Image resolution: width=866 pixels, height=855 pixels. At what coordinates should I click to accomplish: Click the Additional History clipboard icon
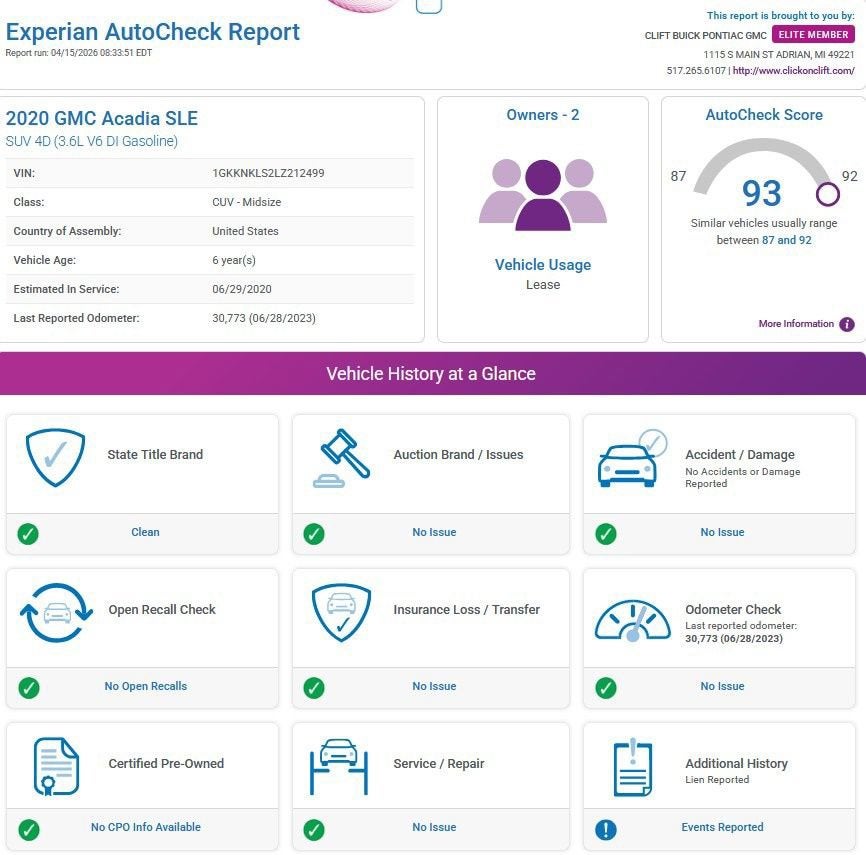[x=633, y=767]
